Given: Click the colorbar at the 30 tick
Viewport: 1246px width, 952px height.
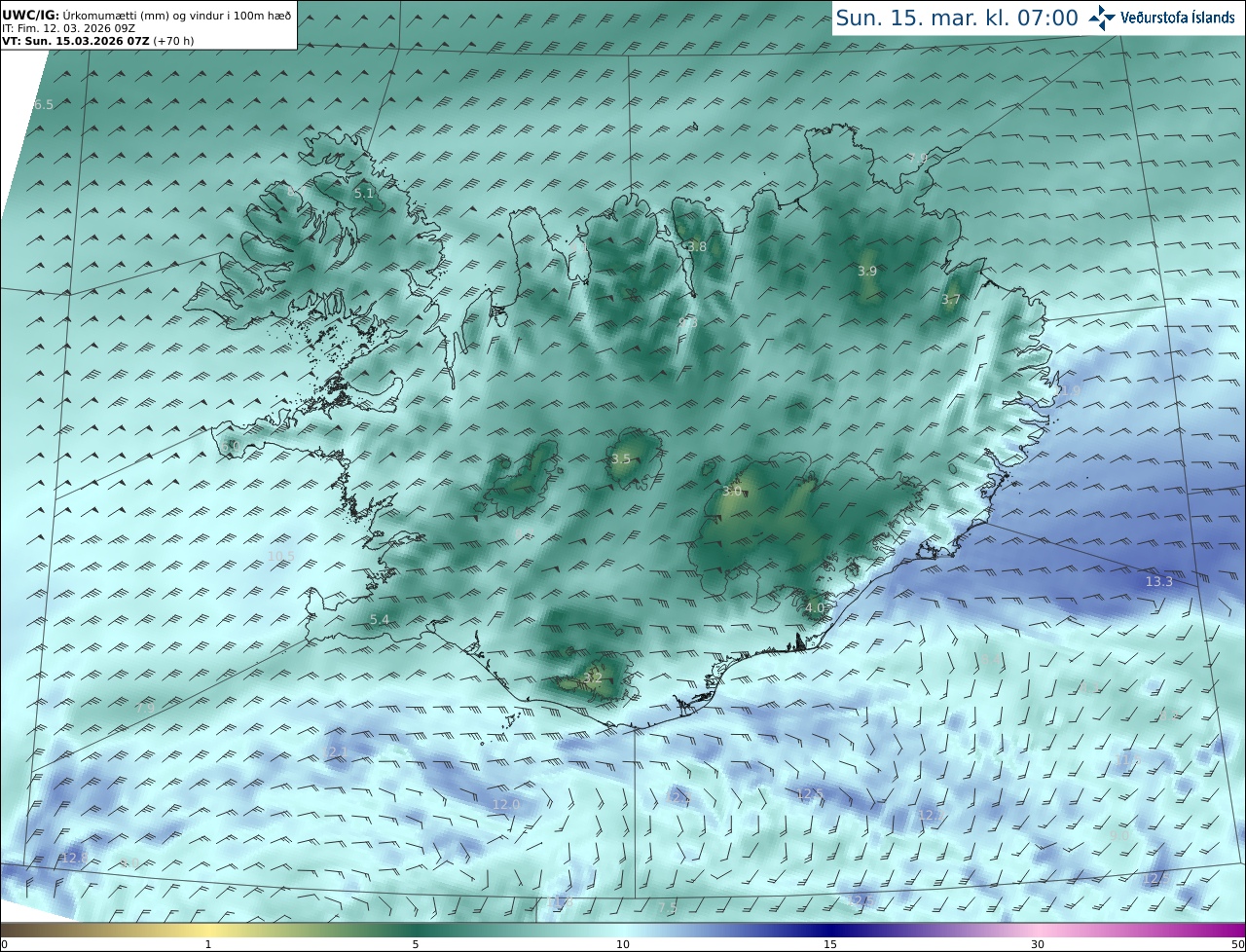Looking at the screenshot, I should 1038,944.
